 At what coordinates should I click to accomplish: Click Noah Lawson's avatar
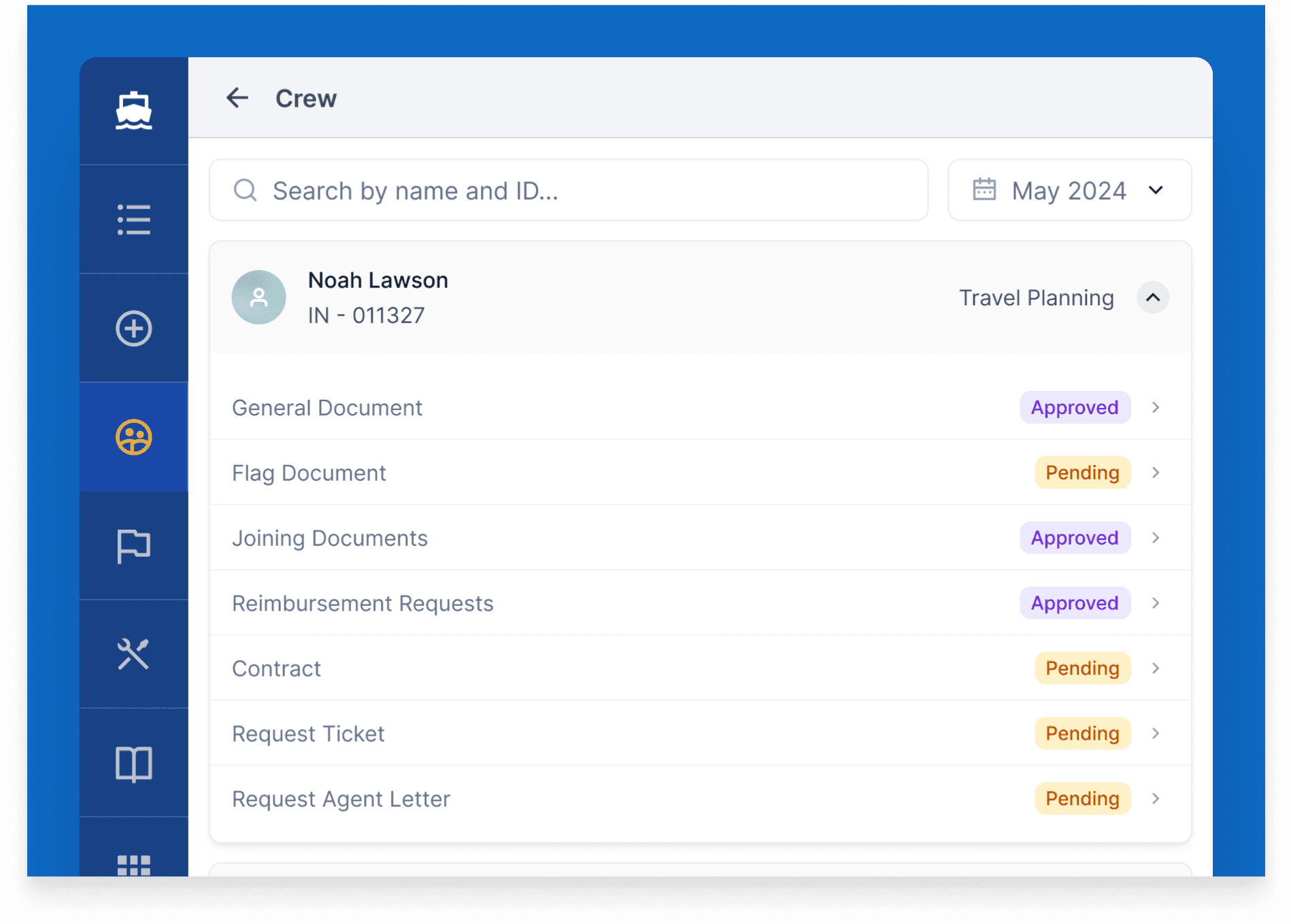tap(258, 297)
